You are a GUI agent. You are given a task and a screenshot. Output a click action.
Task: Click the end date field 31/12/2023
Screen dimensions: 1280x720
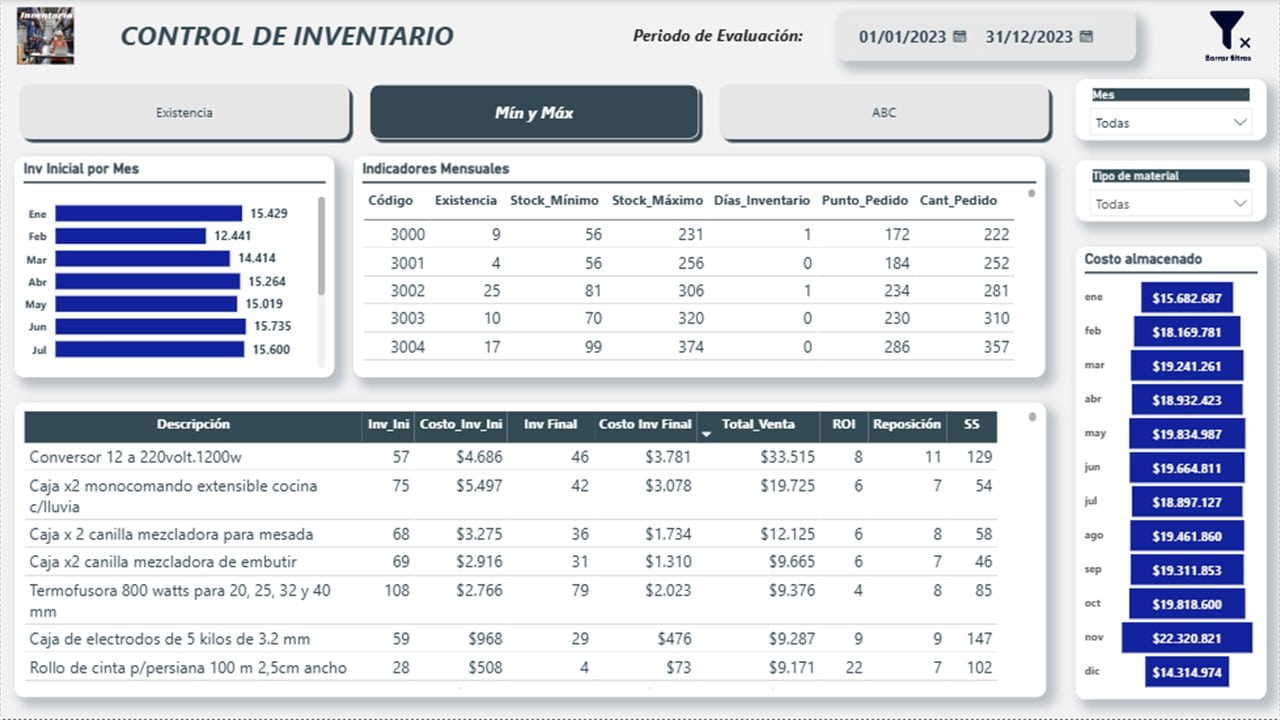[1029, 37]
